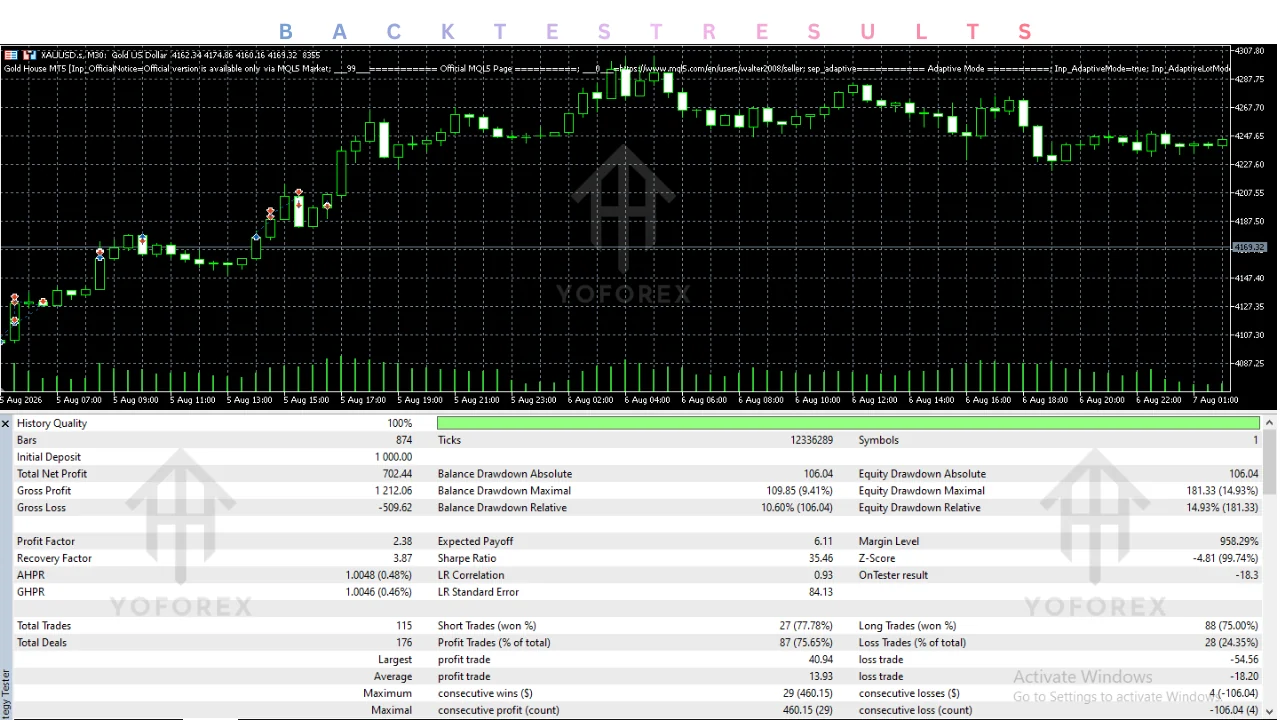Click the 4307.80 price scale label
The height and width of the screenshot is (720, 1280).
(1250, 51)
